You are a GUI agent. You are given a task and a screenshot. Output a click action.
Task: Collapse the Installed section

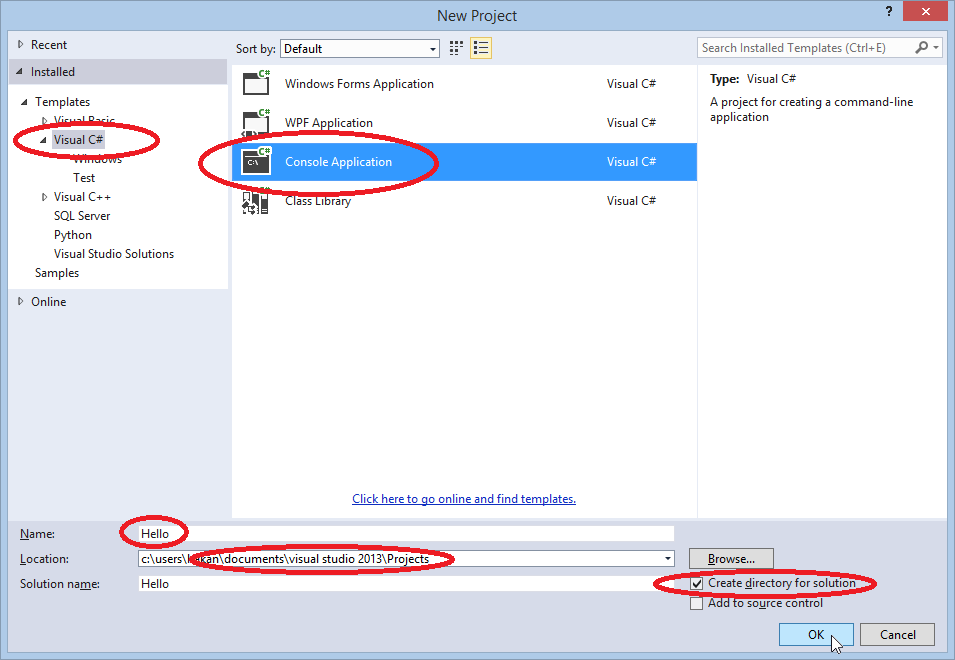pyautogui.click(x=20, y=72)
